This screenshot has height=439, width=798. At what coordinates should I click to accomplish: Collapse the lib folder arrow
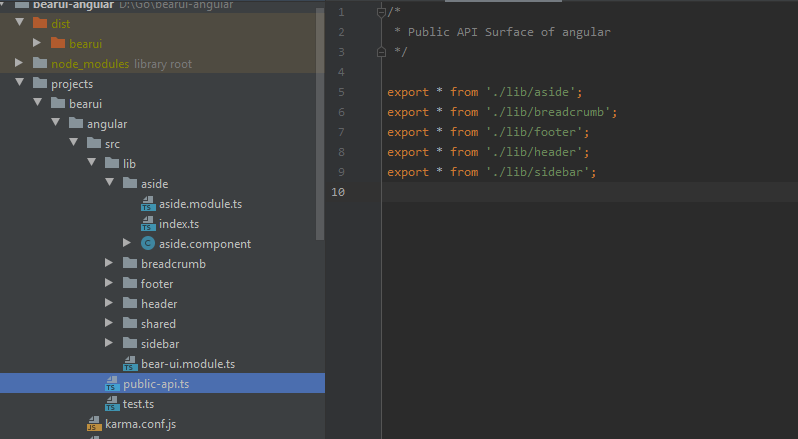[92, 162]
